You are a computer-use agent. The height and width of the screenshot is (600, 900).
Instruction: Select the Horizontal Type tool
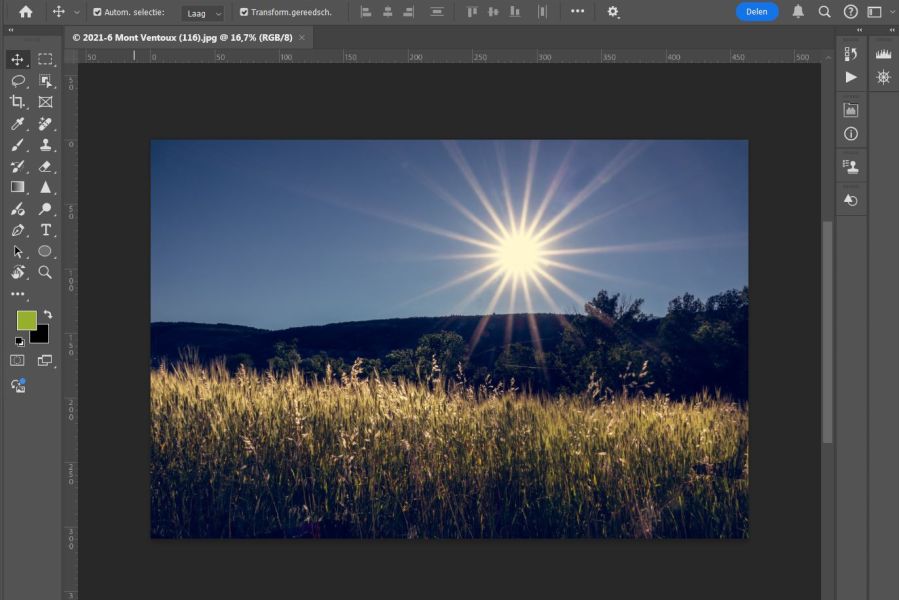click(x=45, y=230)
